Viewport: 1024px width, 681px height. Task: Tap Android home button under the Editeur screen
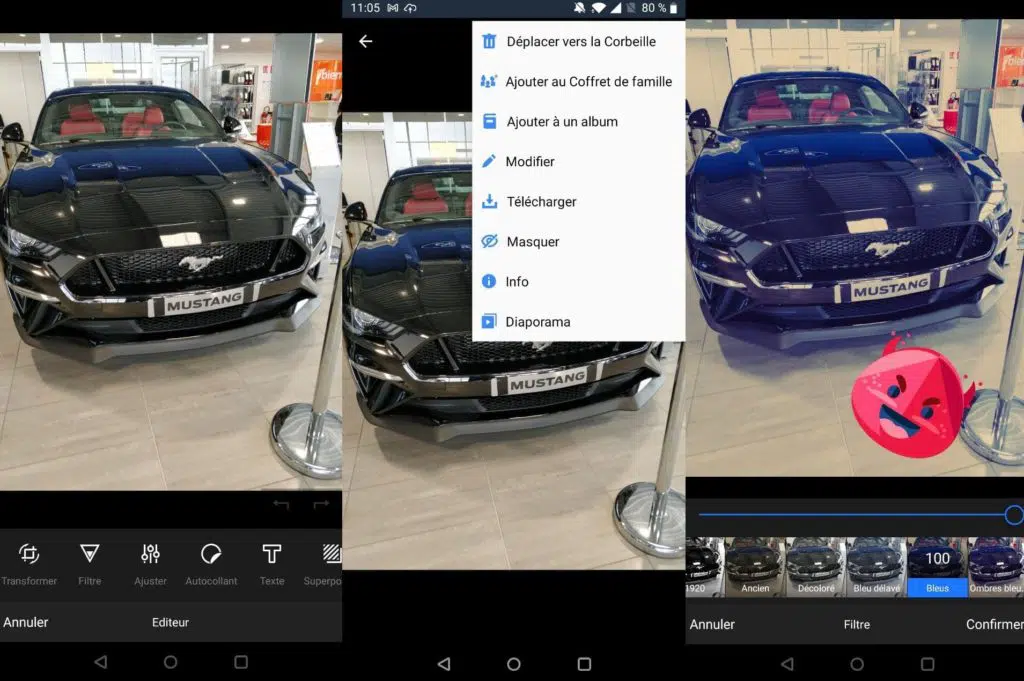click(170, 662)
